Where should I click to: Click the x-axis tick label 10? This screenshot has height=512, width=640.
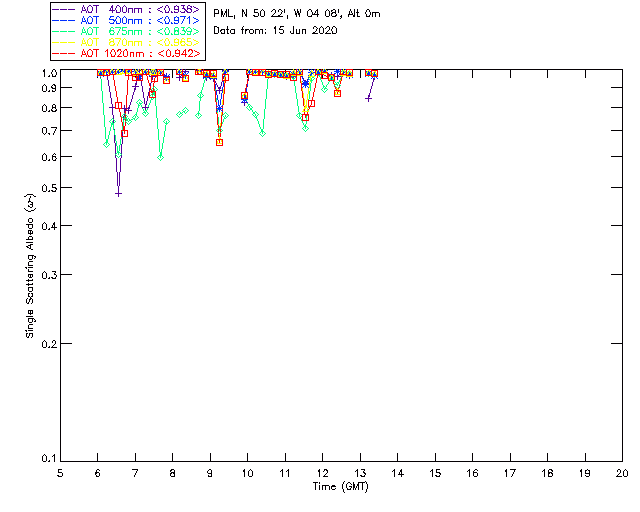(x=247, y=473)
